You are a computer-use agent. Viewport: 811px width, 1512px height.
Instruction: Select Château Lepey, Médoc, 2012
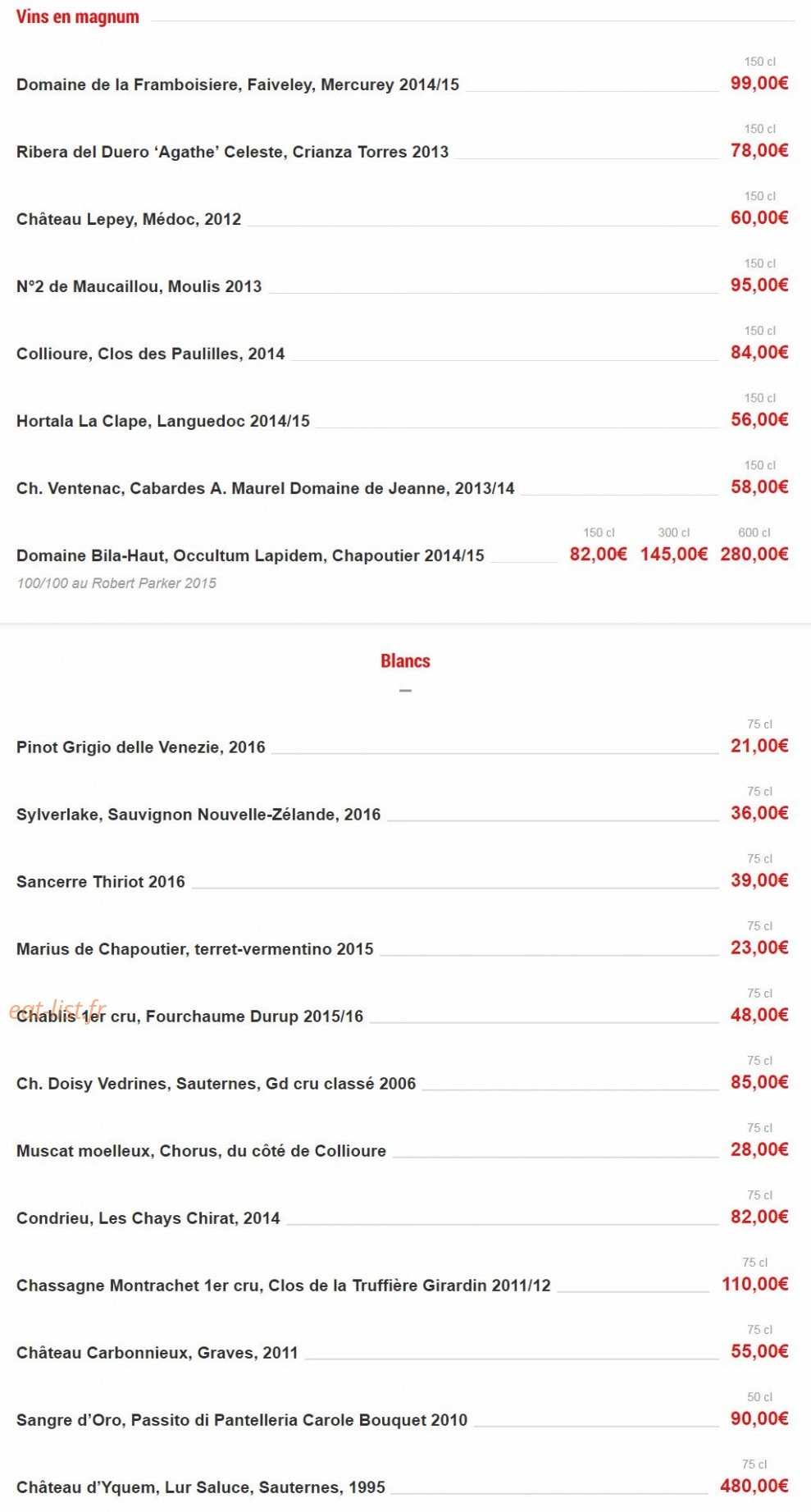(x=129, y=219)
